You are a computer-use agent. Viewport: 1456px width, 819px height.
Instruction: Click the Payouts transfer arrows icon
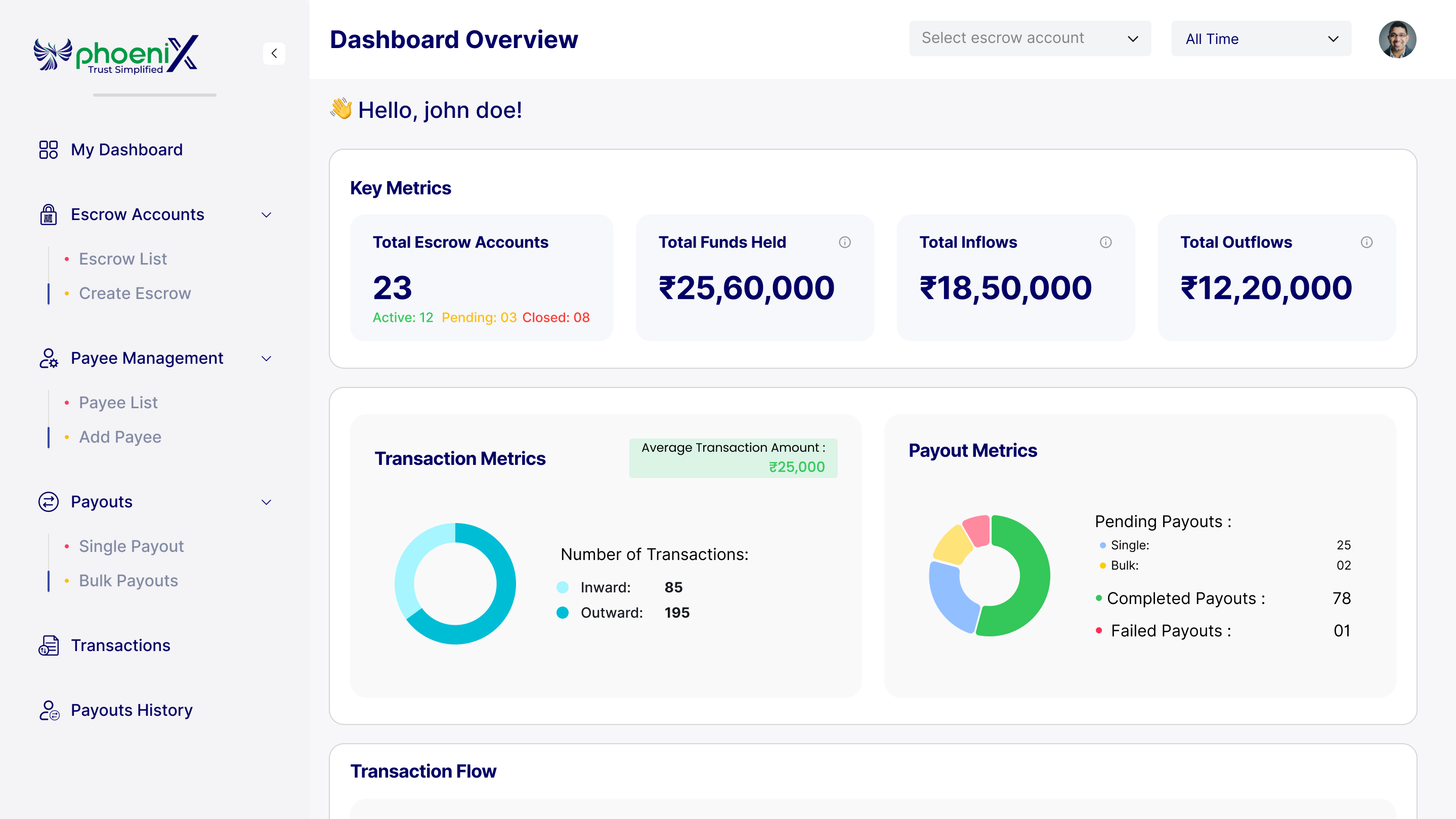pyautogui.click(x=49, y=502)
